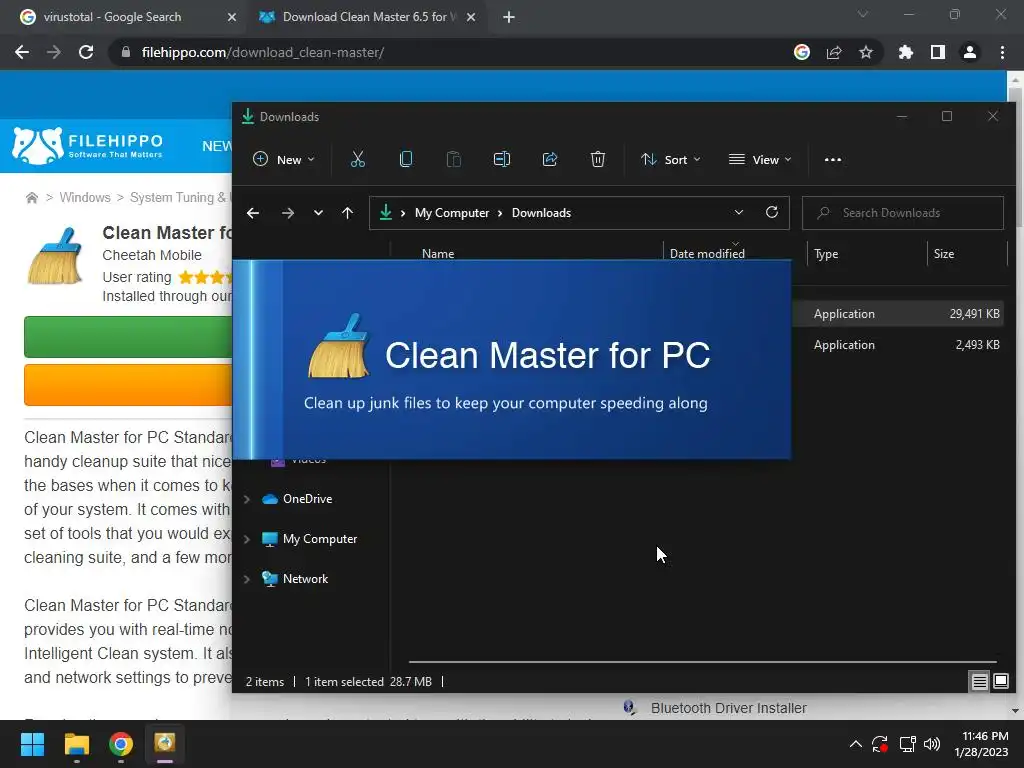The height and width of the screenshot is (768, 1024).
Task: Reload the Chrome page
Action: click(86, 52)
